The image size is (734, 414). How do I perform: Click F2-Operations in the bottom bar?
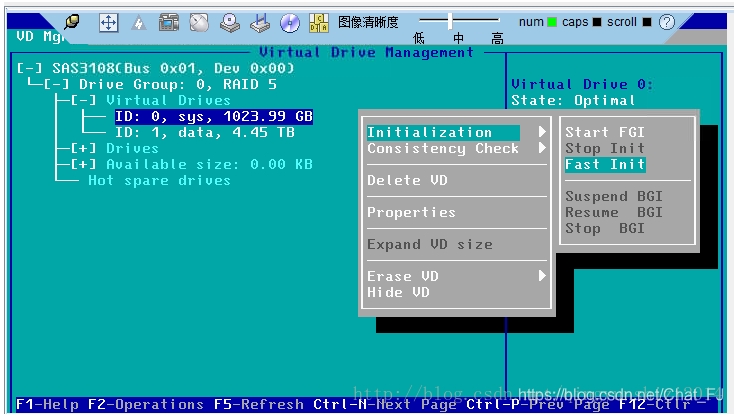146,404
